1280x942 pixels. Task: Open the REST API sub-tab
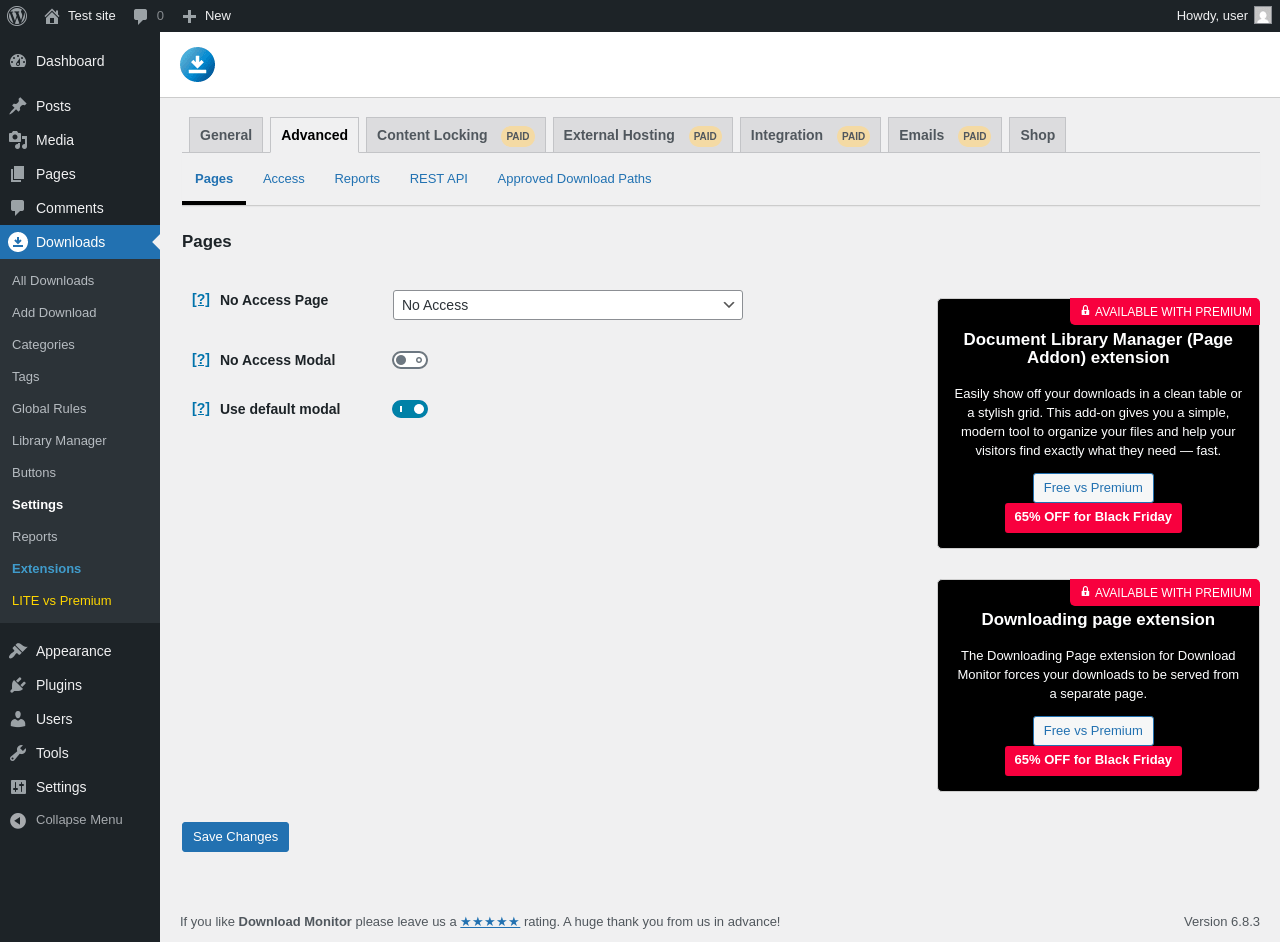click(x=439, y=179)
